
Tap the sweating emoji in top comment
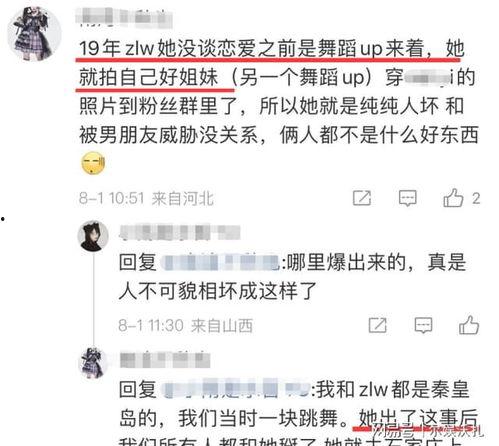(93, 163)
